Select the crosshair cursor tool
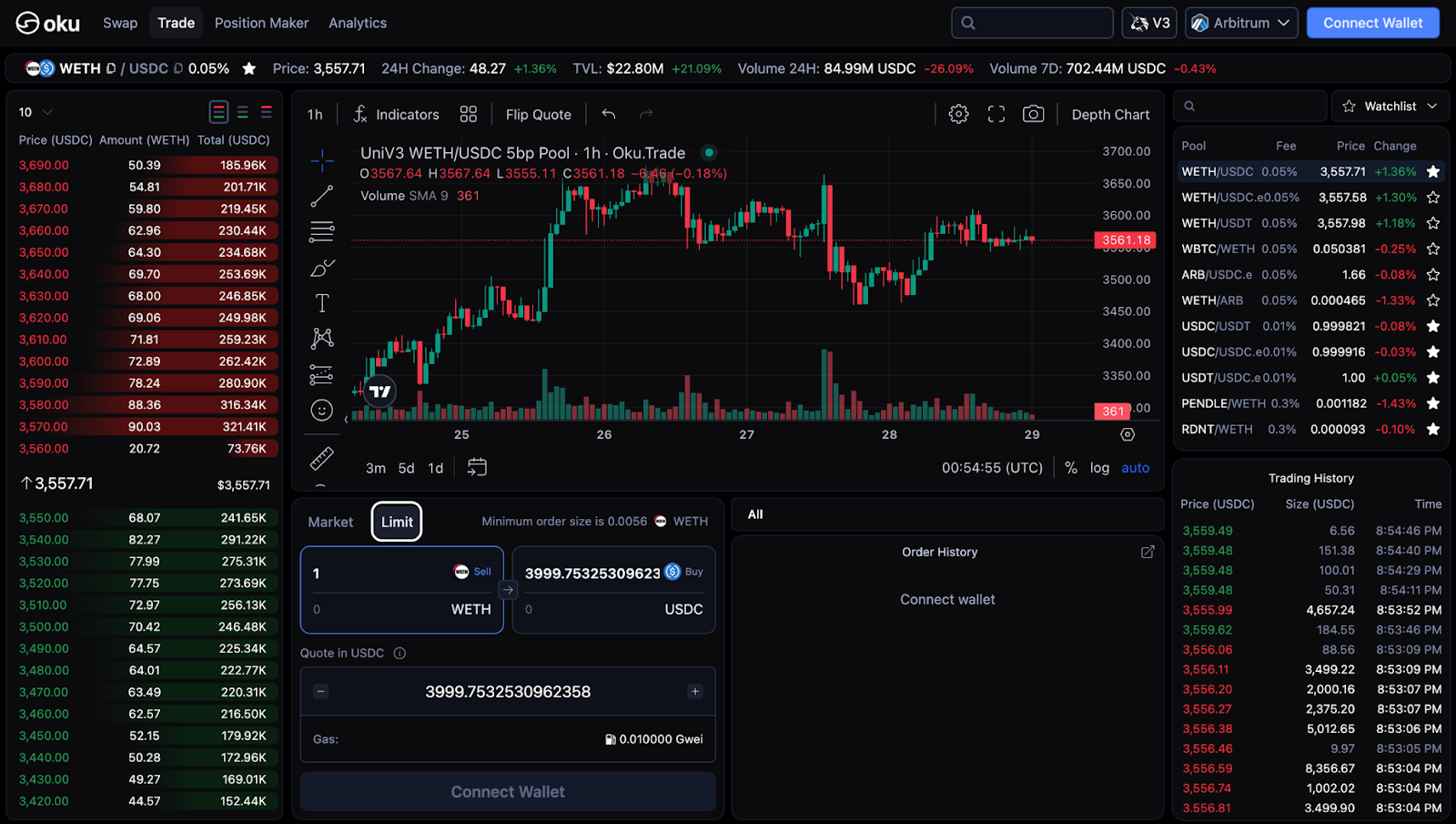 [x=321, y=160]
